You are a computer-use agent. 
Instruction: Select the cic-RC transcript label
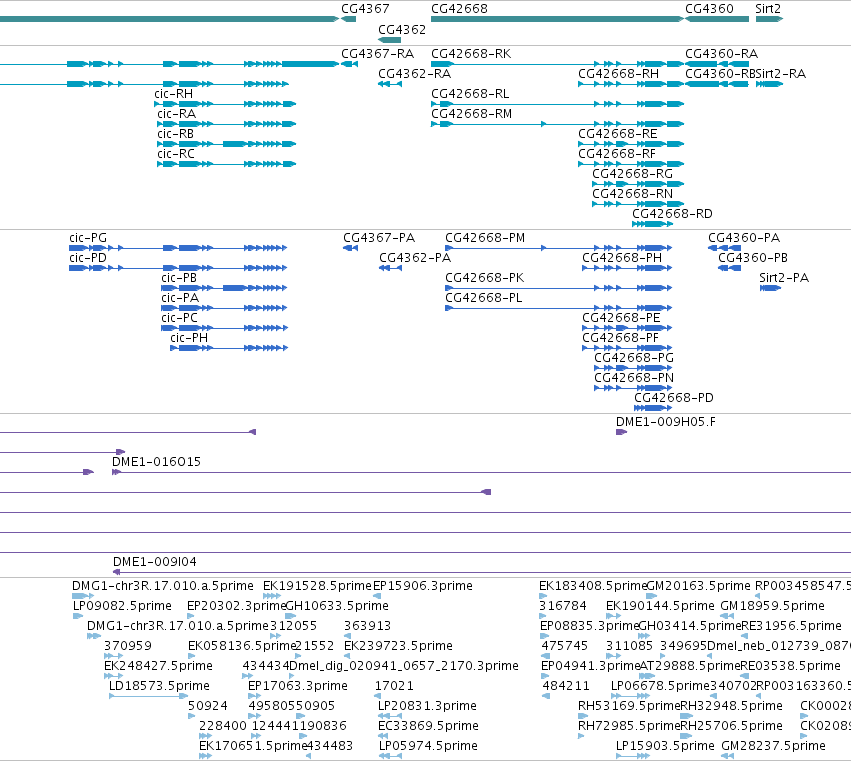[176, 154]
